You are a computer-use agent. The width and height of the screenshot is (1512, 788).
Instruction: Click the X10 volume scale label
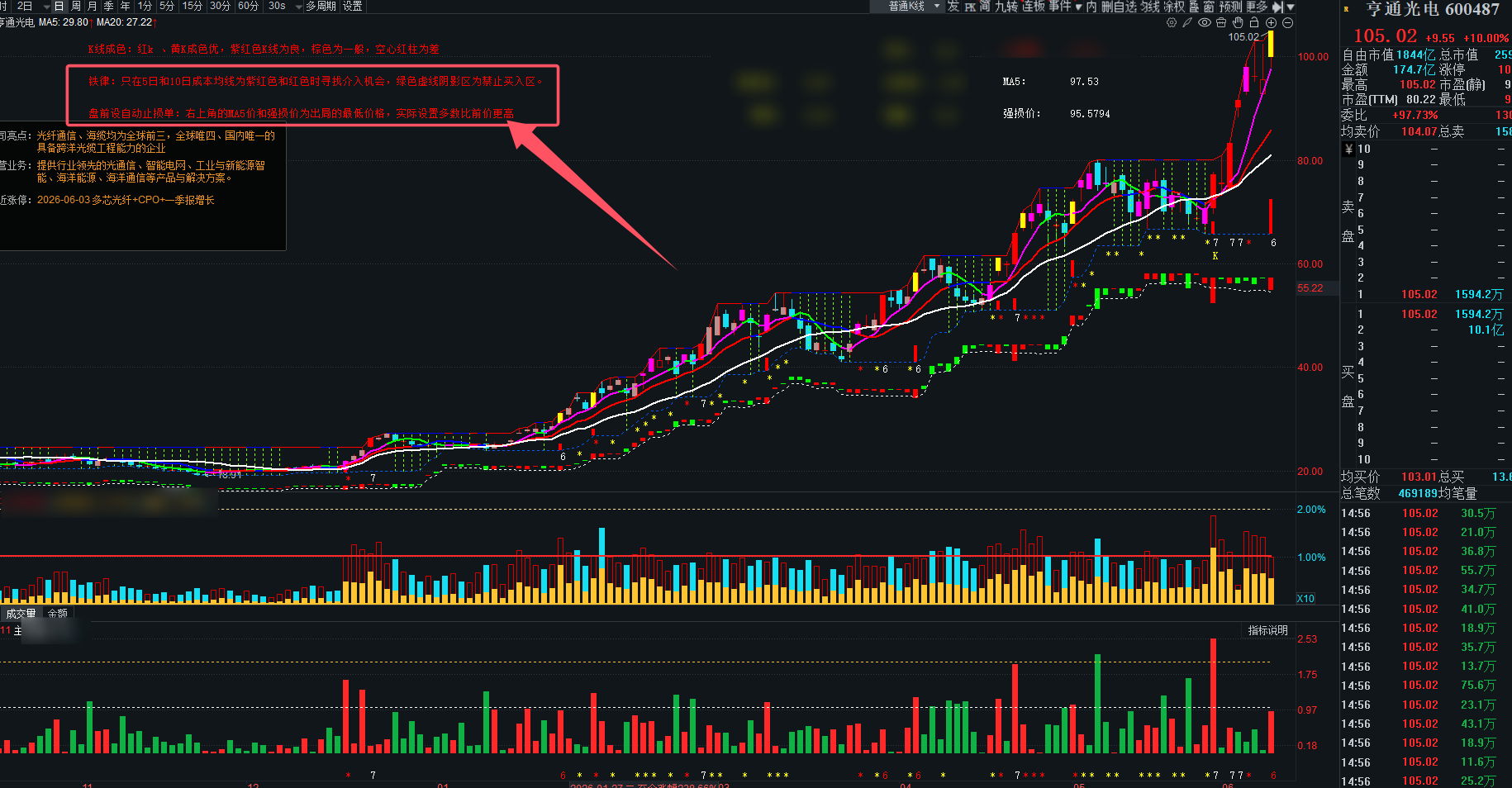1305,599
